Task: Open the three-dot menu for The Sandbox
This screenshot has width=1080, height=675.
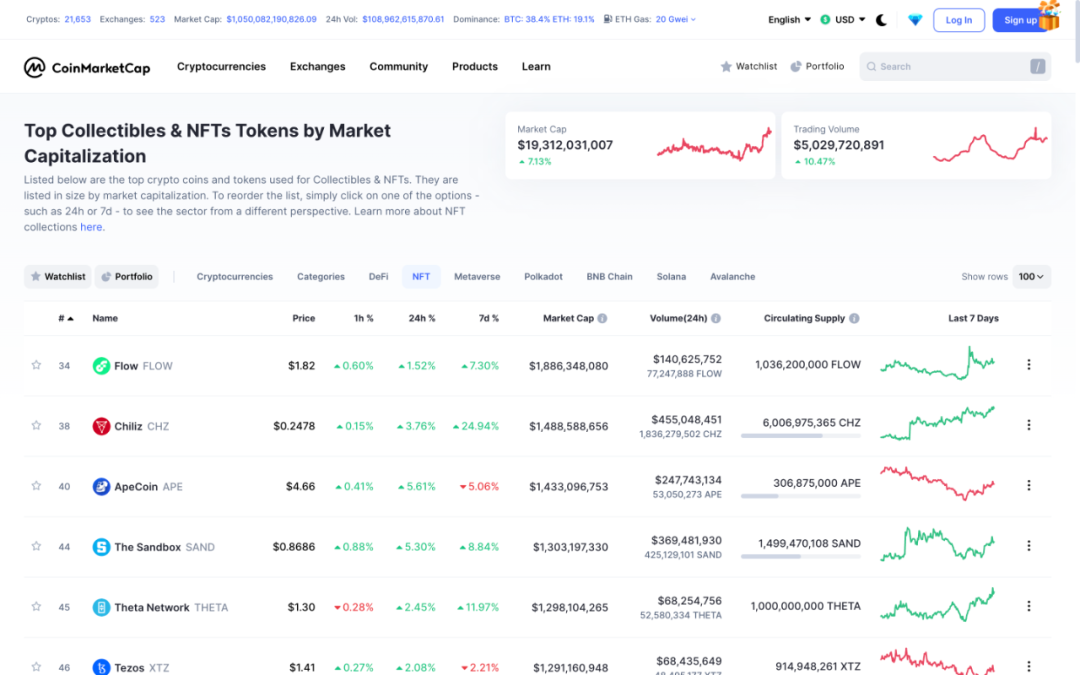Action: click(x=1028, y=546)
